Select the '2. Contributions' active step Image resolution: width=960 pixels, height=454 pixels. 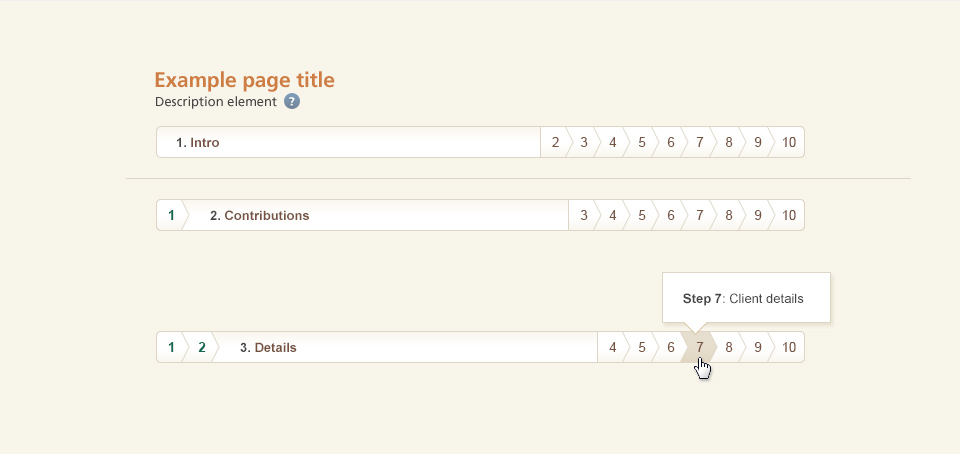point(259,215)
